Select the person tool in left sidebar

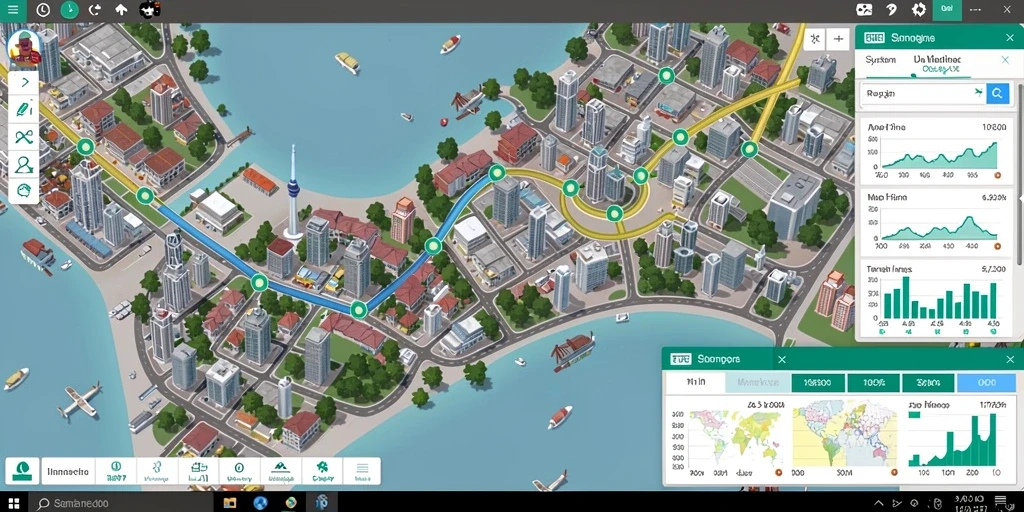click(x=24, y=163)
